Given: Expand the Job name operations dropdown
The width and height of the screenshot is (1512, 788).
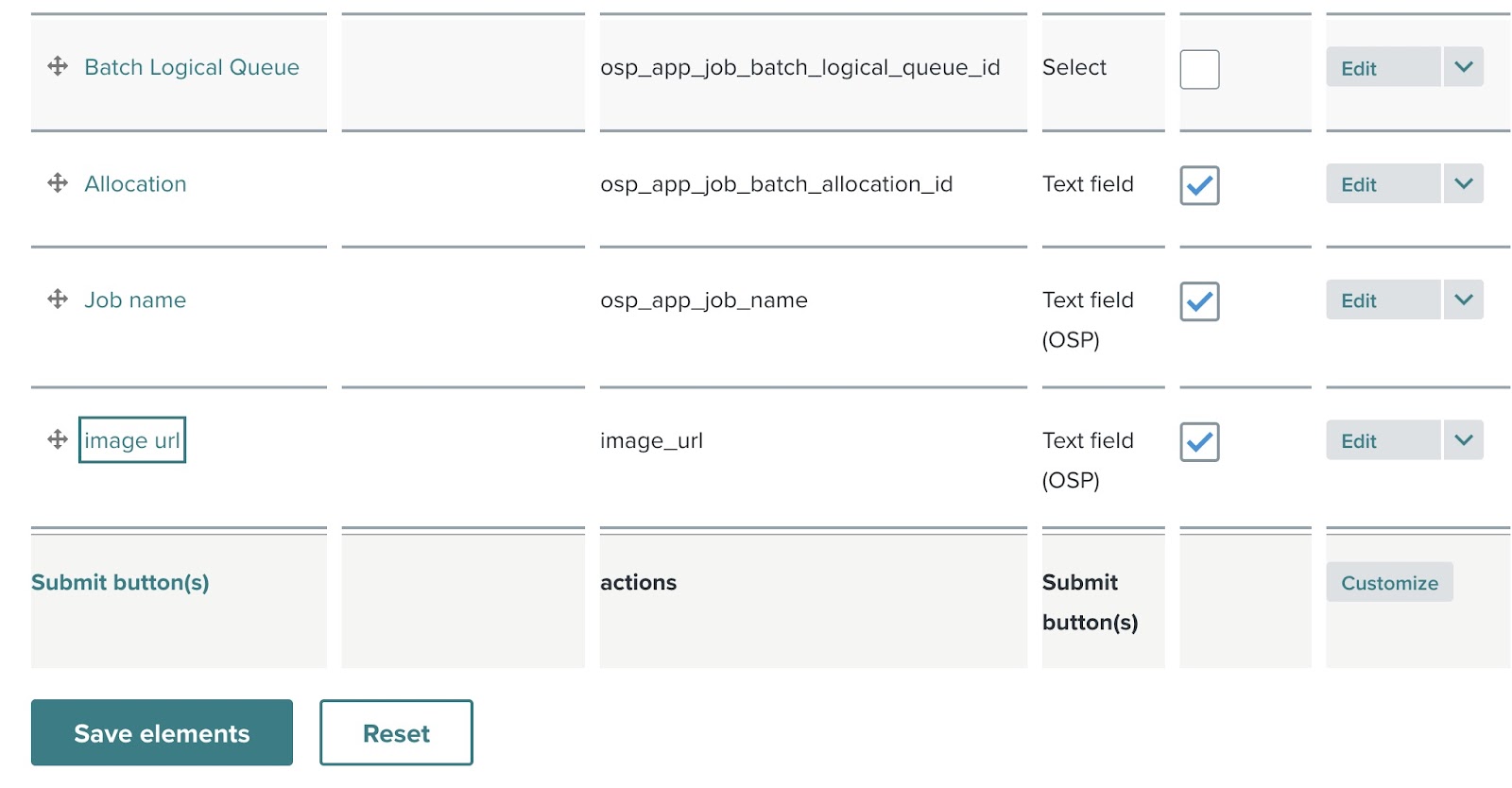Looking at the screenshot, I should pyautogui.click(x=1463, y=300).
